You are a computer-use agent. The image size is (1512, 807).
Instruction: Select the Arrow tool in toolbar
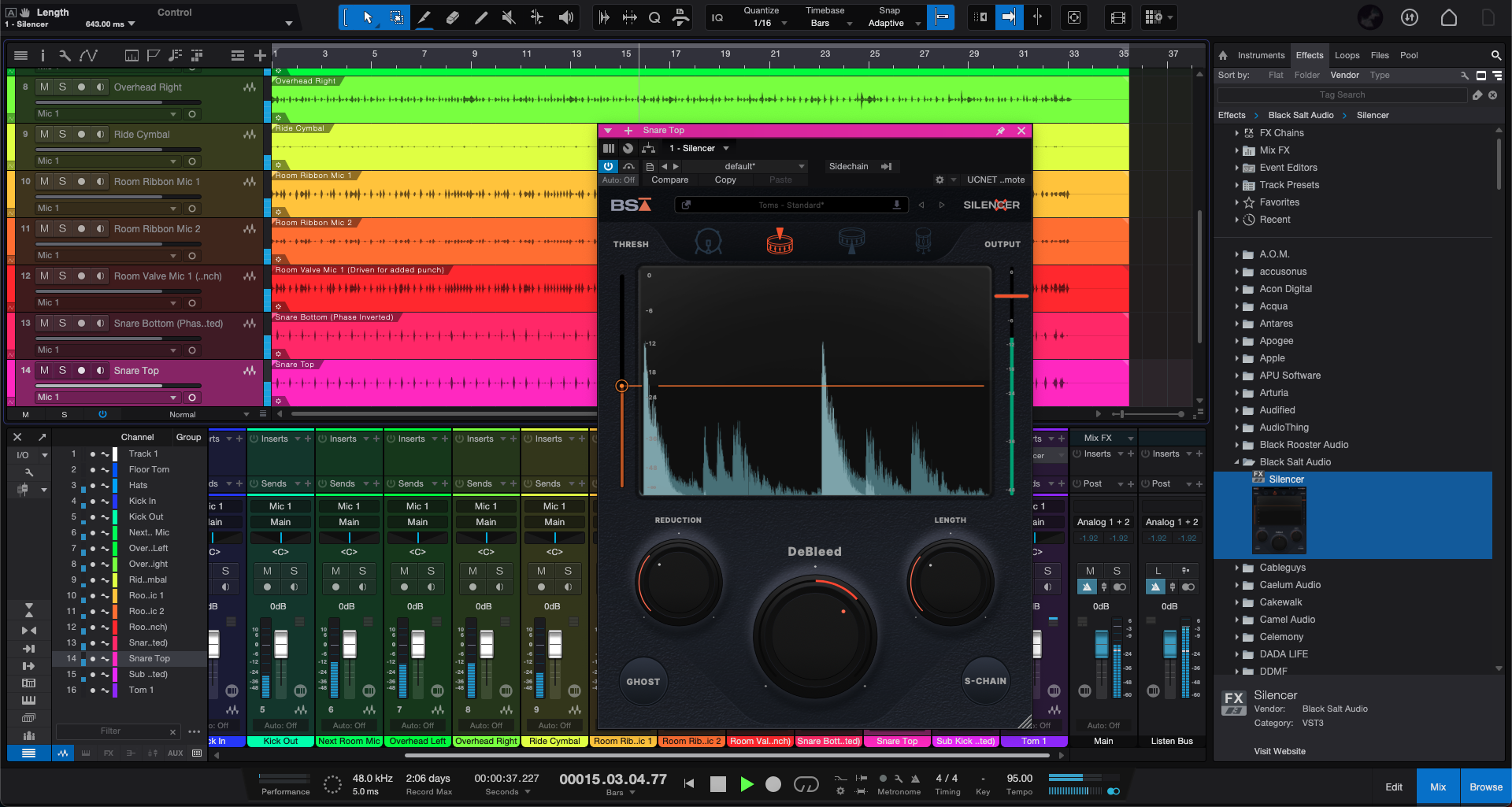pyautogui.click(x=368, y=17)
